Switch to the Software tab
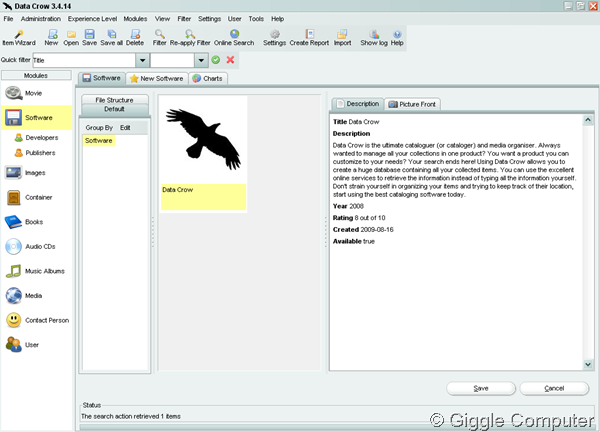 [x=102, y=78]
